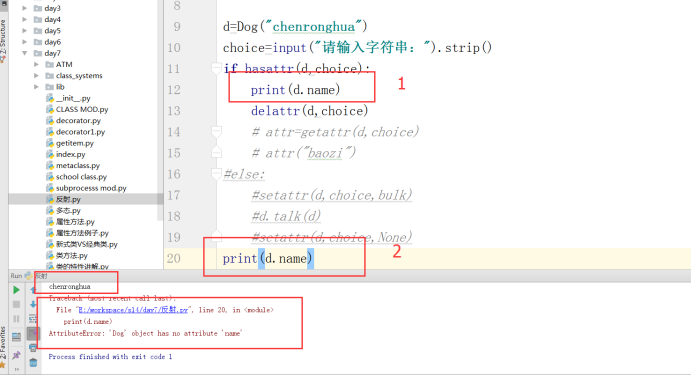
Task: Open metaclass.py file
Action: click(x=73, y=166)
